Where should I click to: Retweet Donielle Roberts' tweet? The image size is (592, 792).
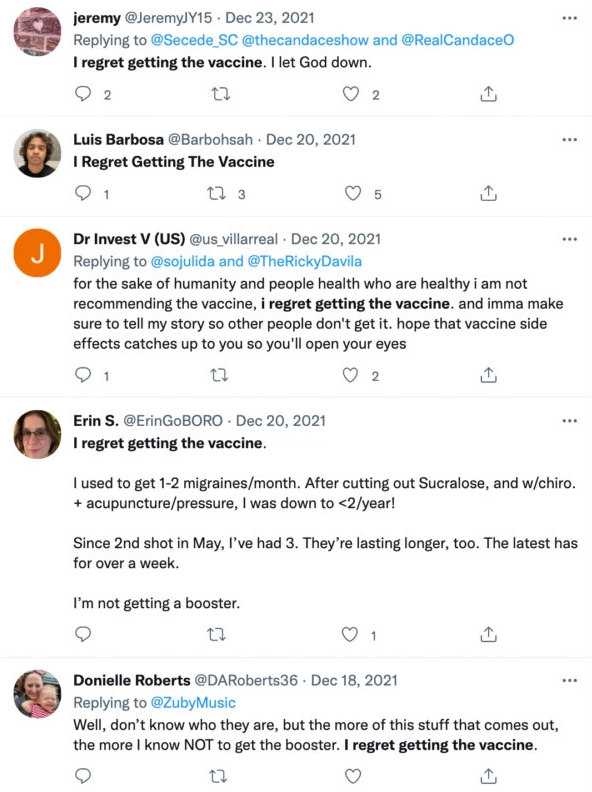tap(218, 776)
